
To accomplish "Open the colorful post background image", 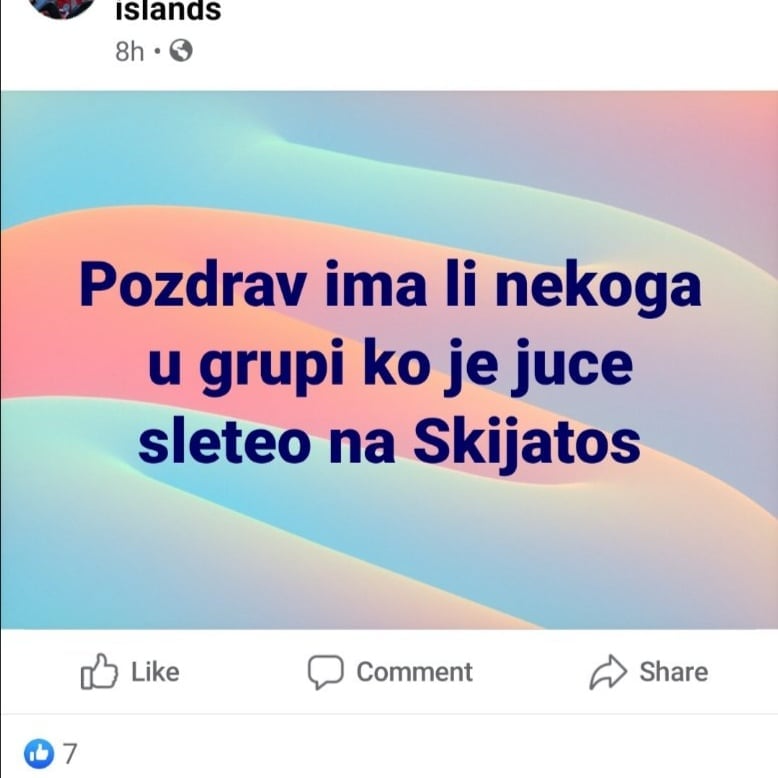I will (x=389, y=360).
